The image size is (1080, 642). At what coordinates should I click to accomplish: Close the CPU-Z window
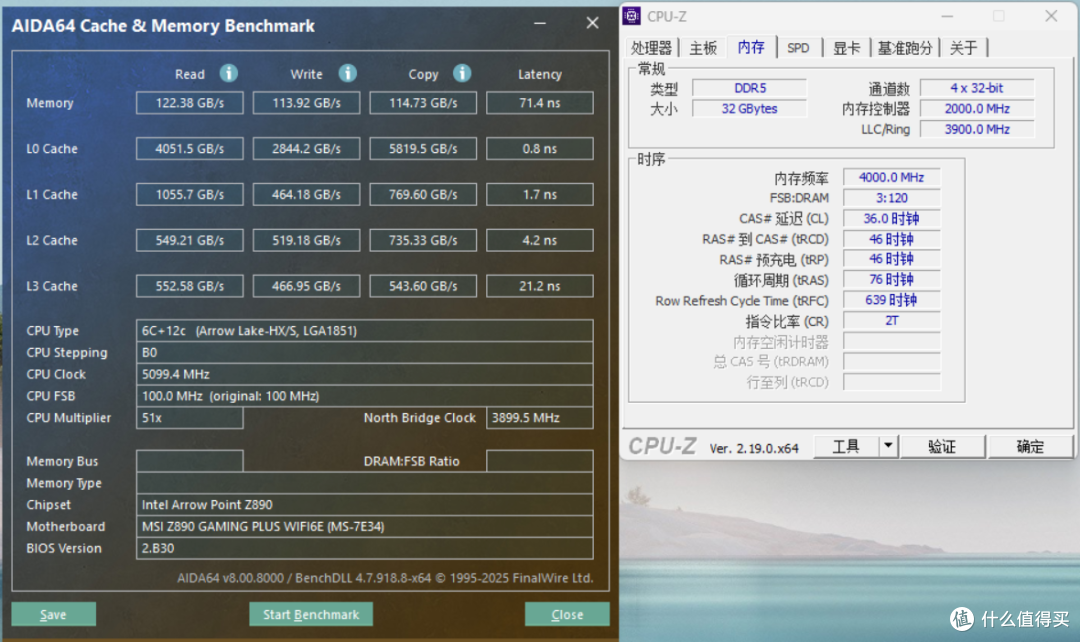tap(1051, 17)
